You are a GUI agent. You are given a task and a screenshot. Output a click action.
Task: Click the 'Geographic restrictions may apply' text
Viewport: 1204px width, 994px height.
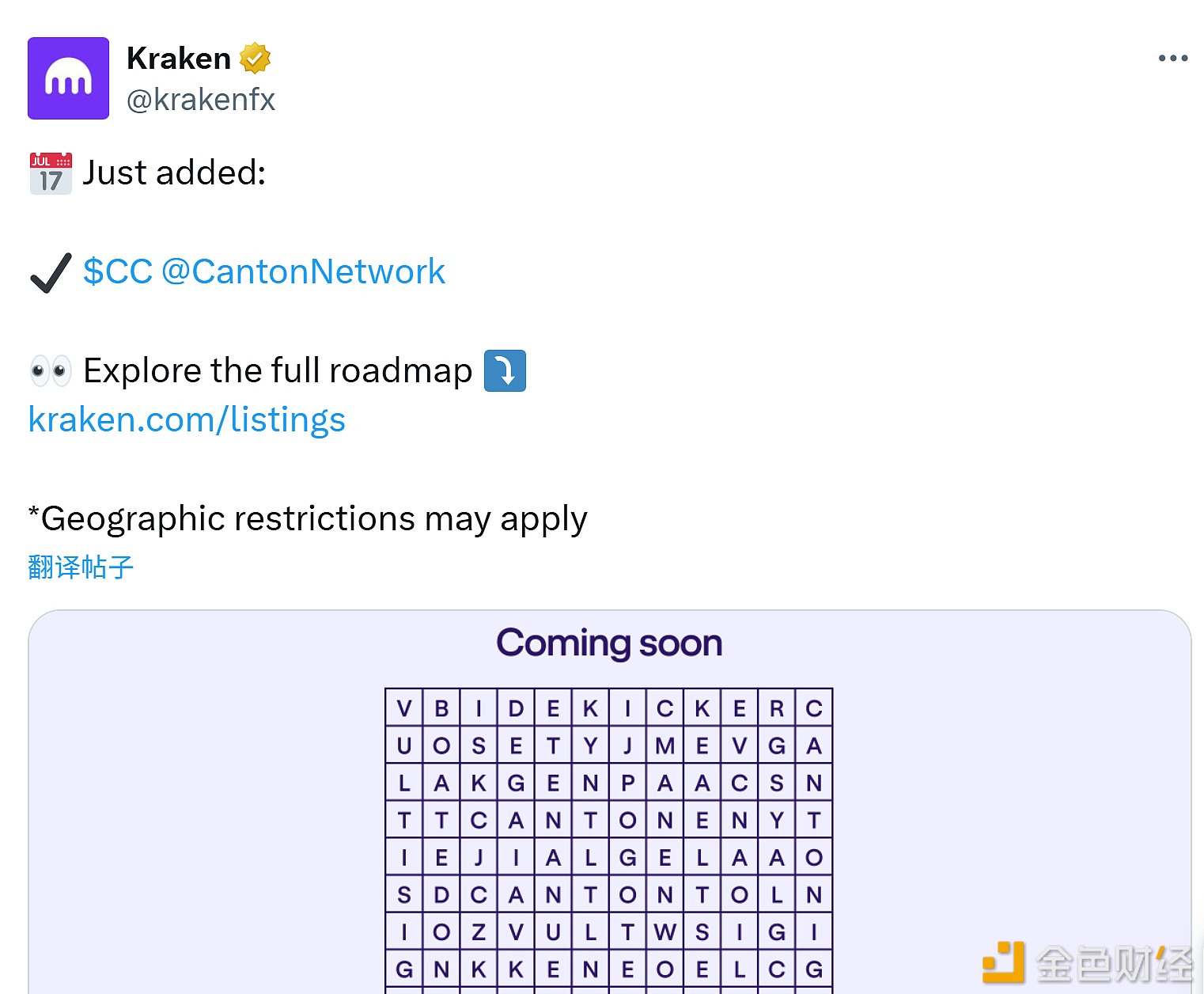pyautogui.click(x=307, y=519)
